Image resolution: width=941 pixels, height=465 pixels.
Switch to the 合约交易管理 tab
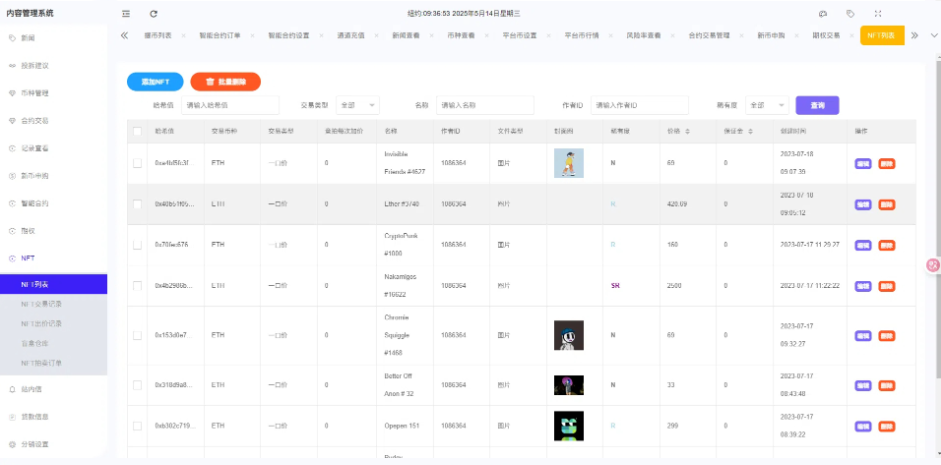pos(709,35)
